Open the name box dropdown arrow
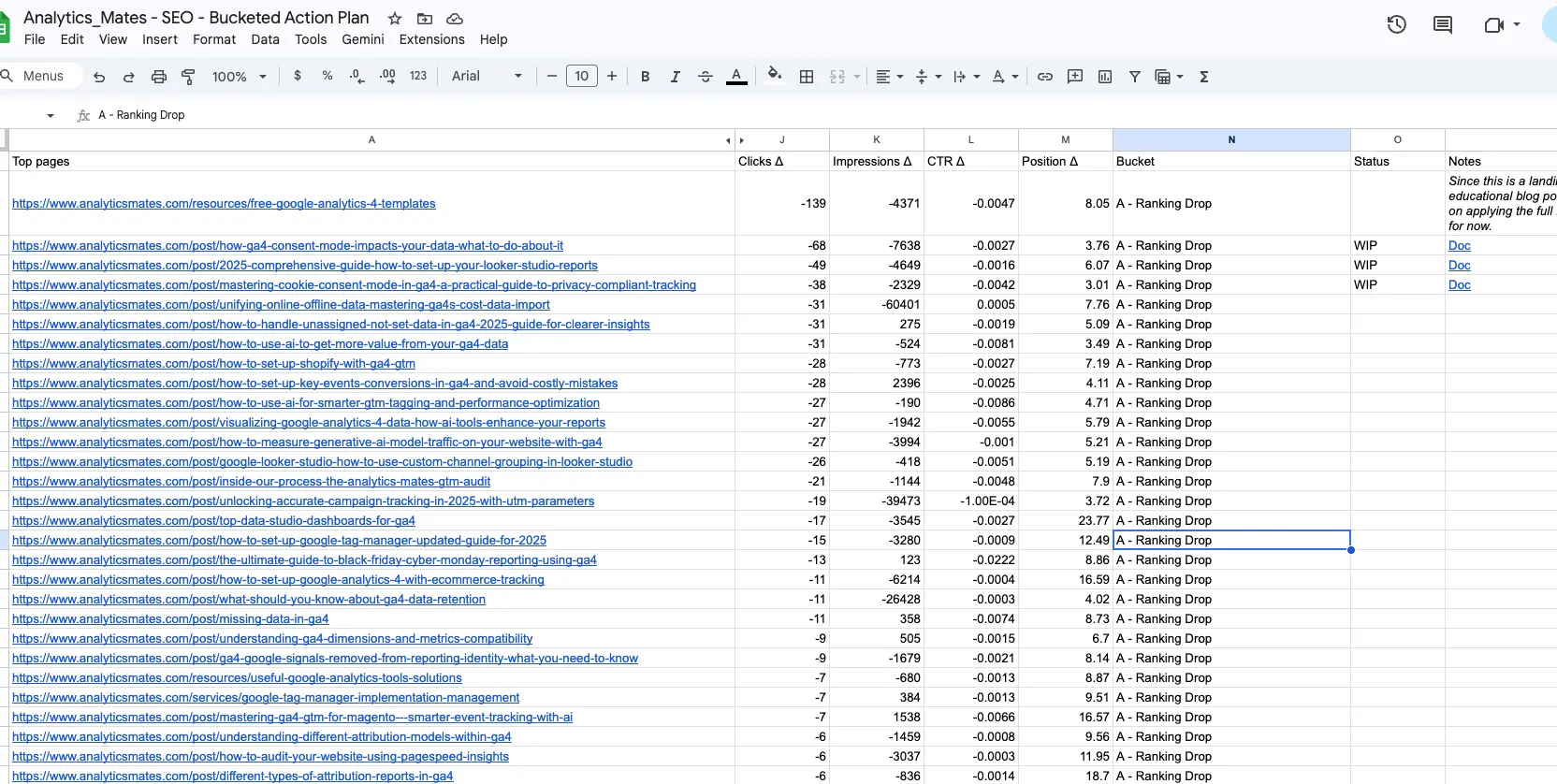Screen dimensions: 1557x784 51,115
